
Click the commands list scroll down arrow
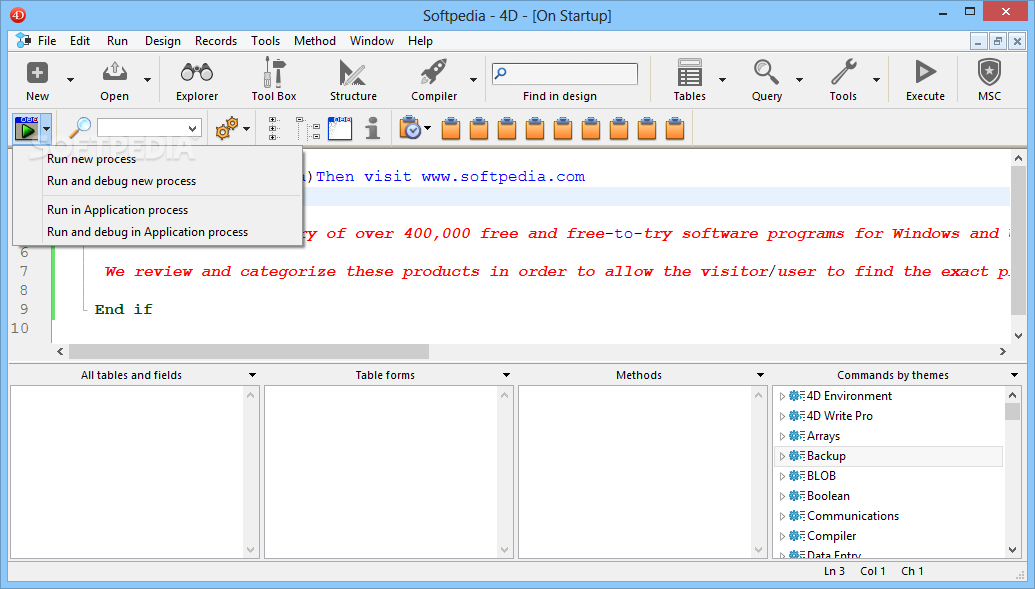(1013, 549)
